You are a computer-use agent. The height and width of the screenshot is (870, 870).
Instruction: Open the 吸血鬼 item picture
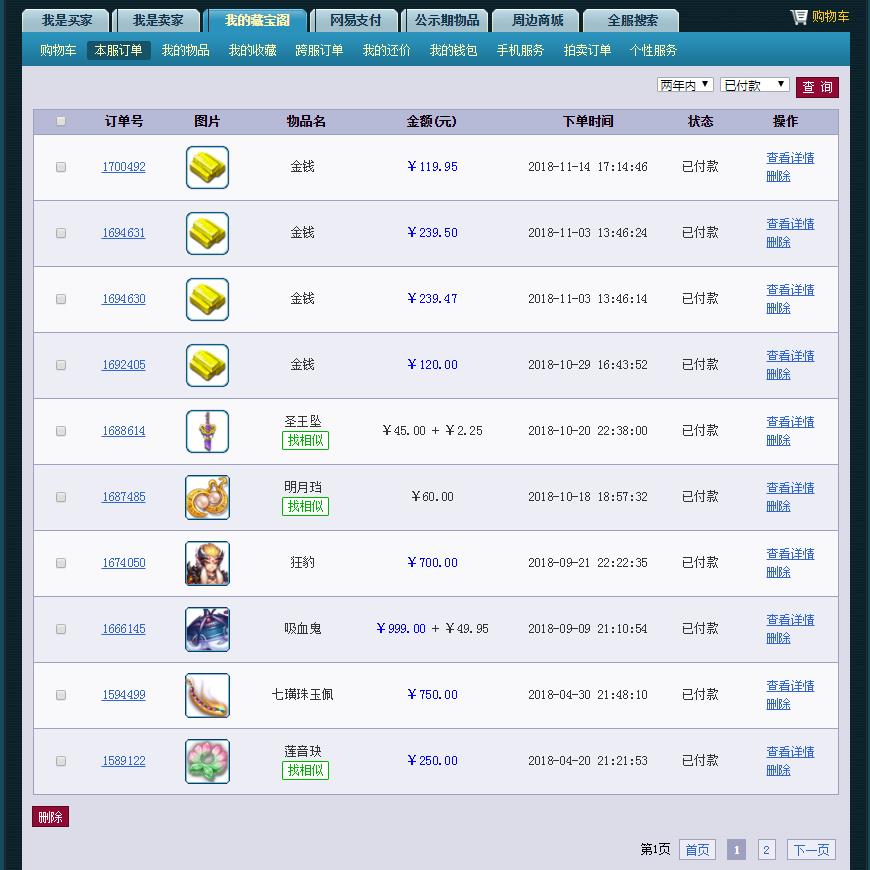click(207, 629)
